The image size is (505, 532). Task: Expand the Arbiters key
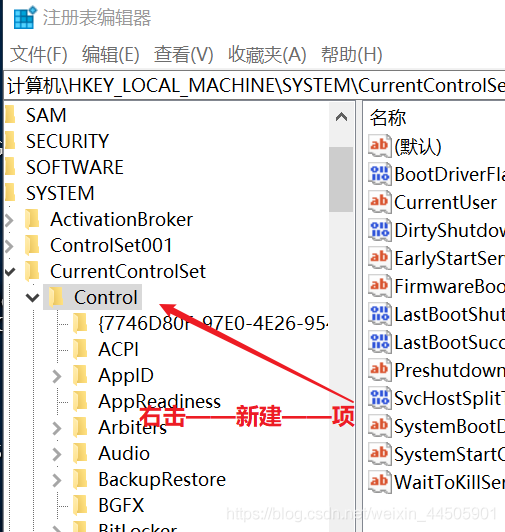[57, 428]
